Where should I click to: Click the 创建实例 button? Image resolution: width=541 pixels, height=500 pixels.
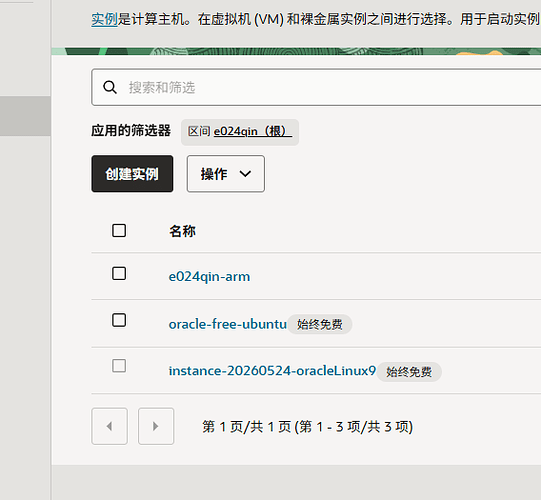click(132, 174)
